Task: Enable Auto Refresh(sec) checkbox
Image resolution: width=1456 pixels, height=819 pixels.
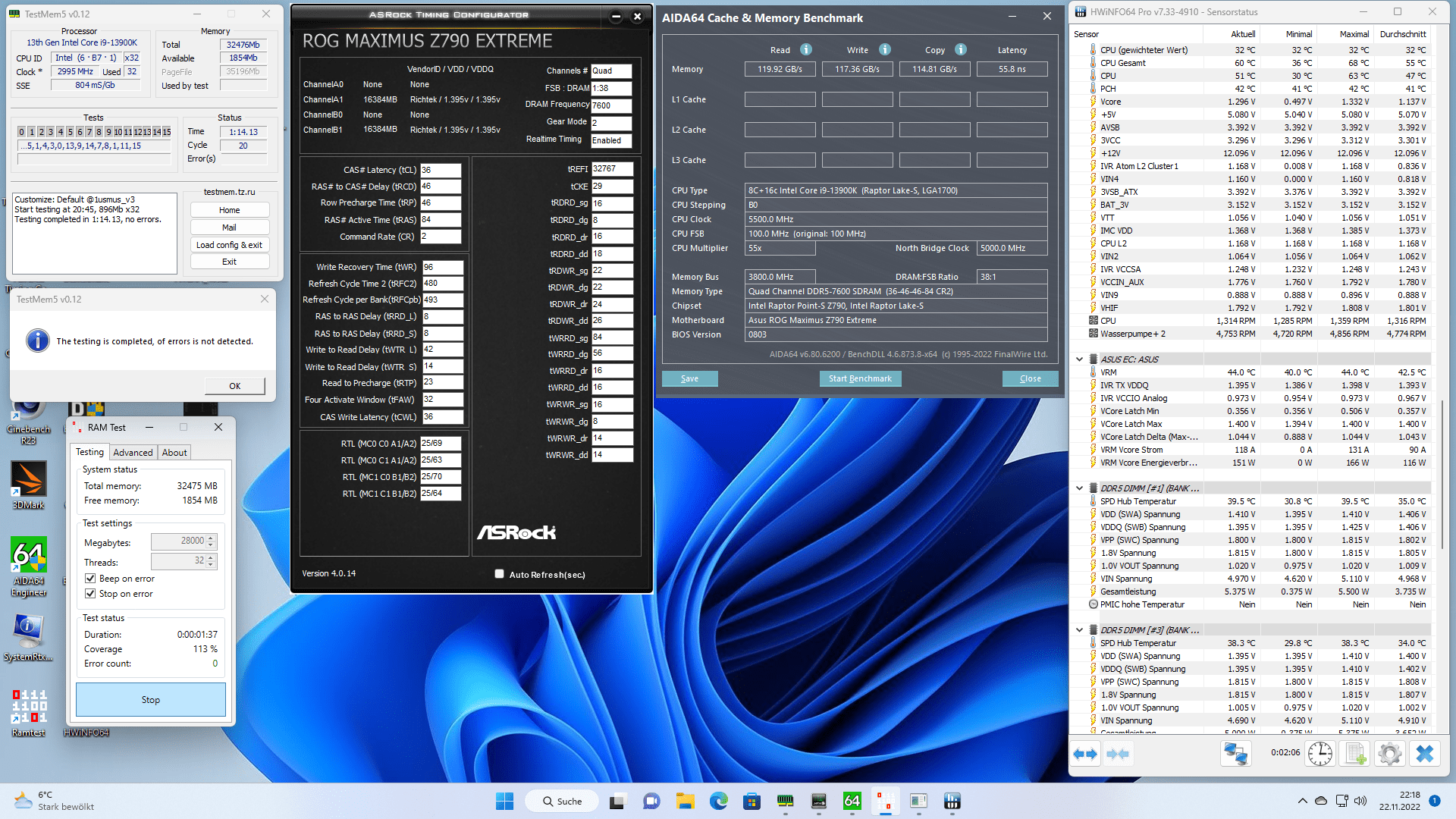Action: 499,574
